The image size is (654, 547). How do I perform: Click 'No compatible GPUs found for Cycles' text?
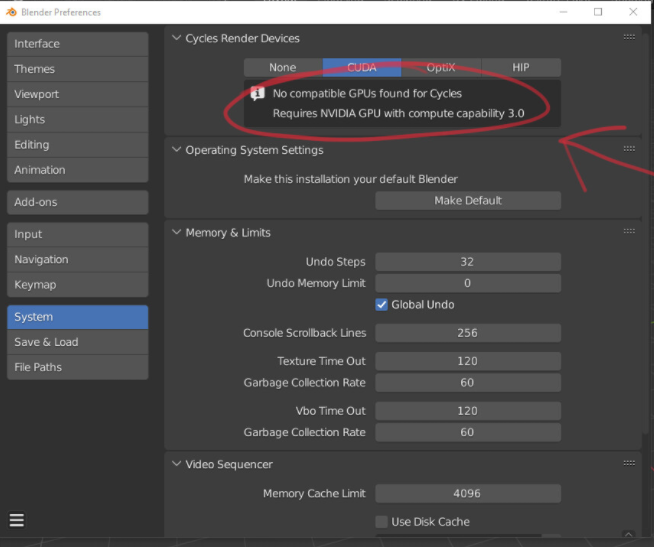coord(367,93)
